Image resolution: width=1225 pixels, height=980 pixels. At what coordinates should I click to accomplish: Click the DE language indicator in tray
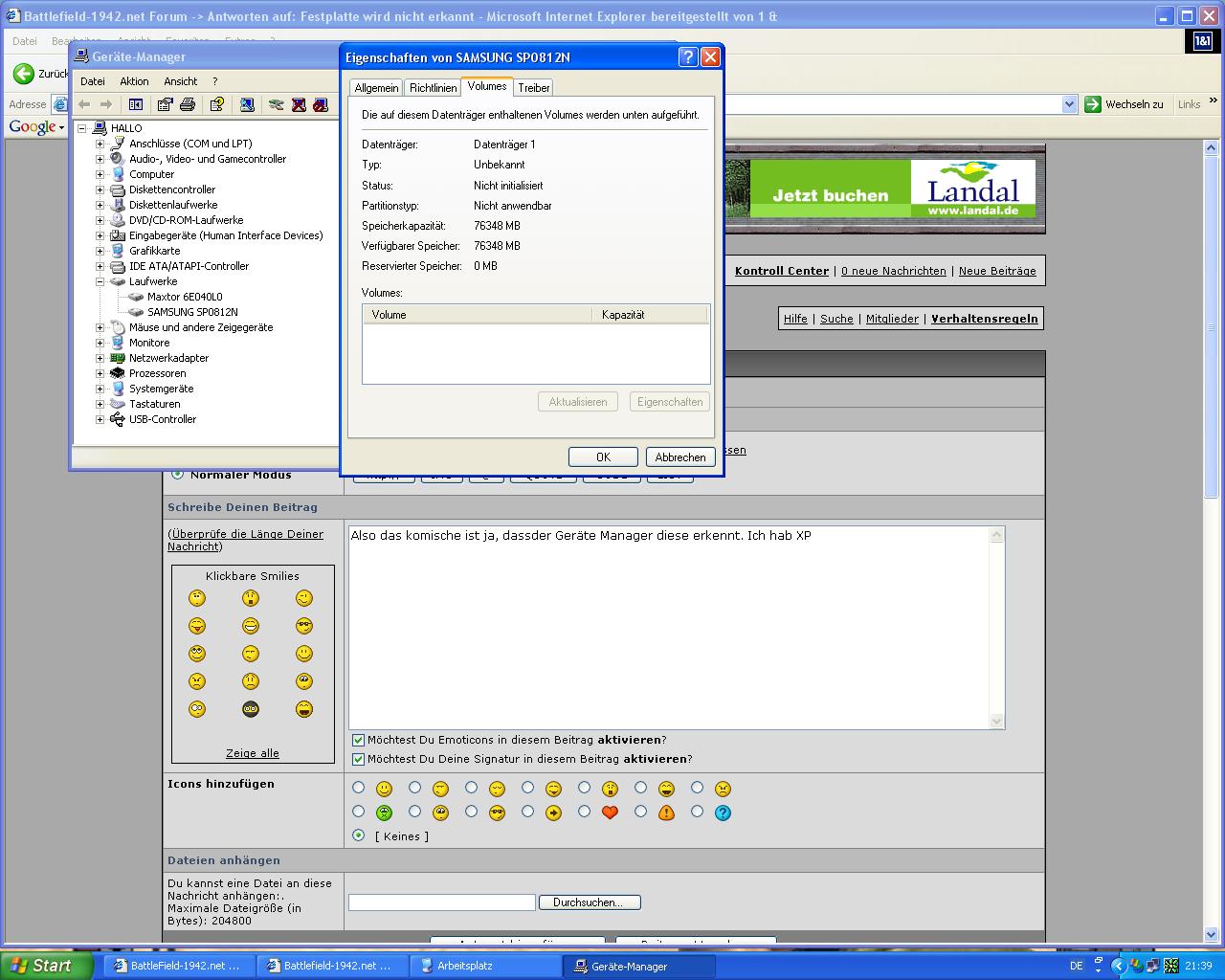point(1077,967)
